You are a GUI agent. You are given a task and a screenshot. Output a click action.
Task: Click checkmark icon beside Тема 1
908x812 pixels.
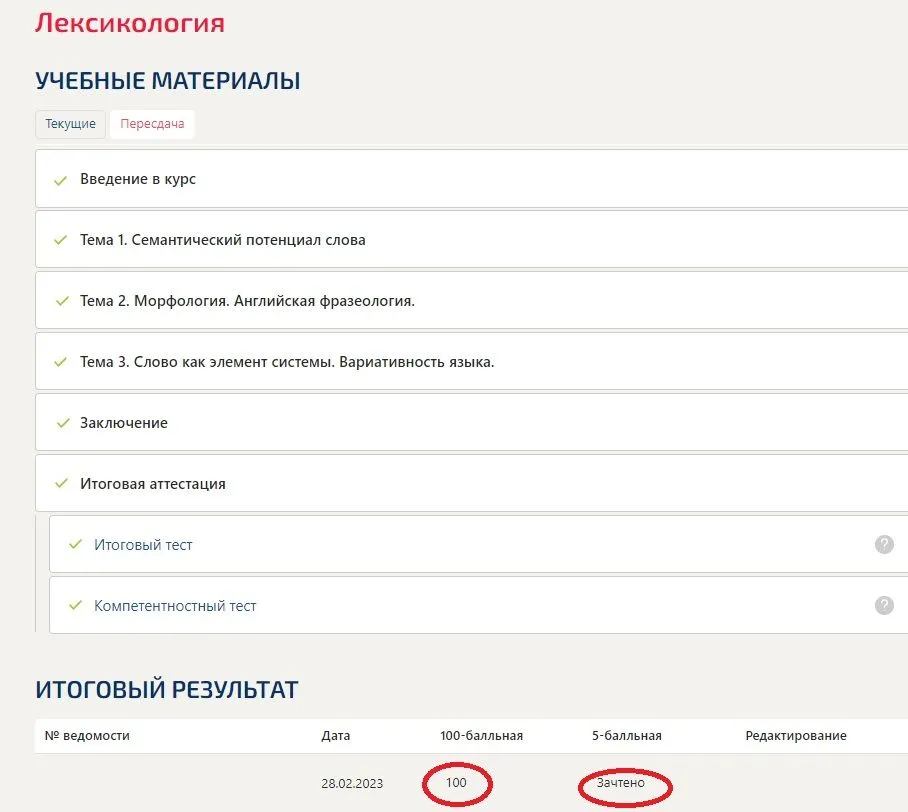[60, 240]
